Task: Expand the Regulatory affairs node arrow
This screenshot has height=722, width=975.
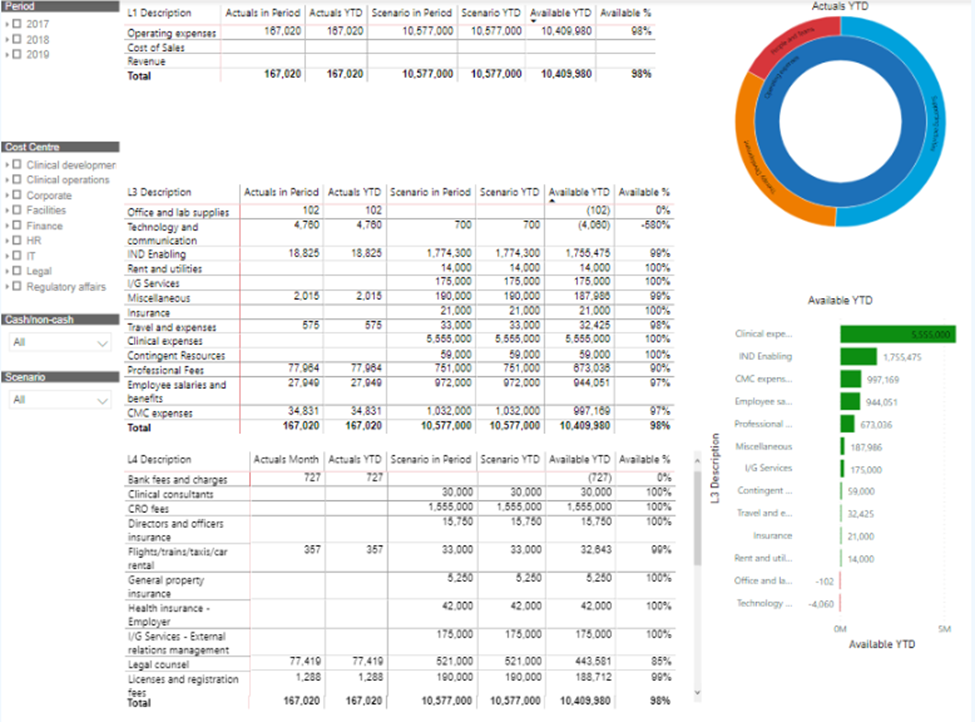Action: click(9, 287)
